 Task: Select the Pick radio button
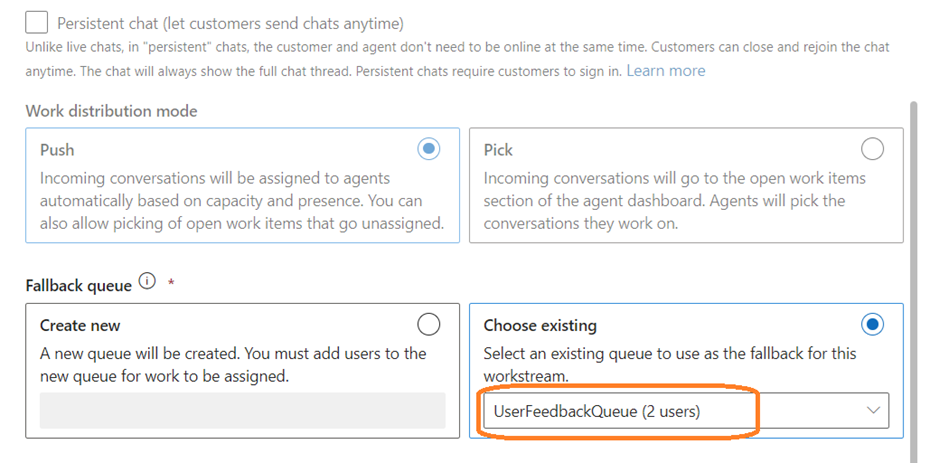pos(872,150)
